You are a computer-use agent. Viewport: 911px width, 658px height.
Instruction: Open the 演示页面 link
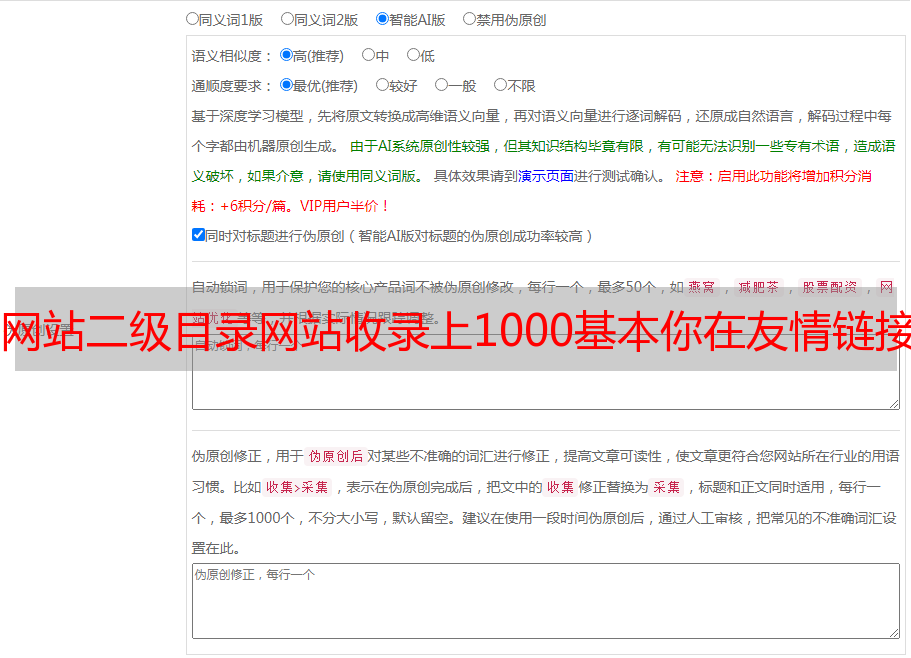(x=545, y=176)
